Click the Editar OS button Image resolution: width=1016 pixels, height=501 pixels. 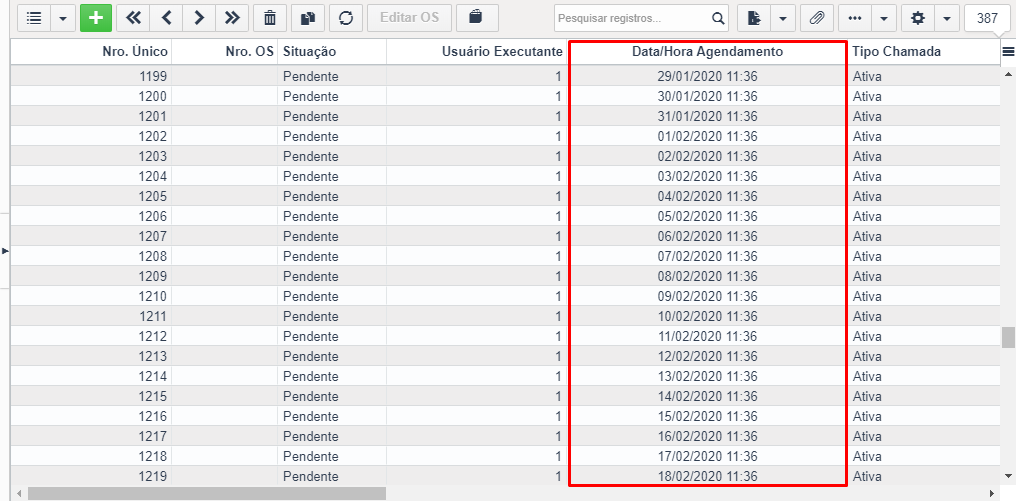click(409, 18)
